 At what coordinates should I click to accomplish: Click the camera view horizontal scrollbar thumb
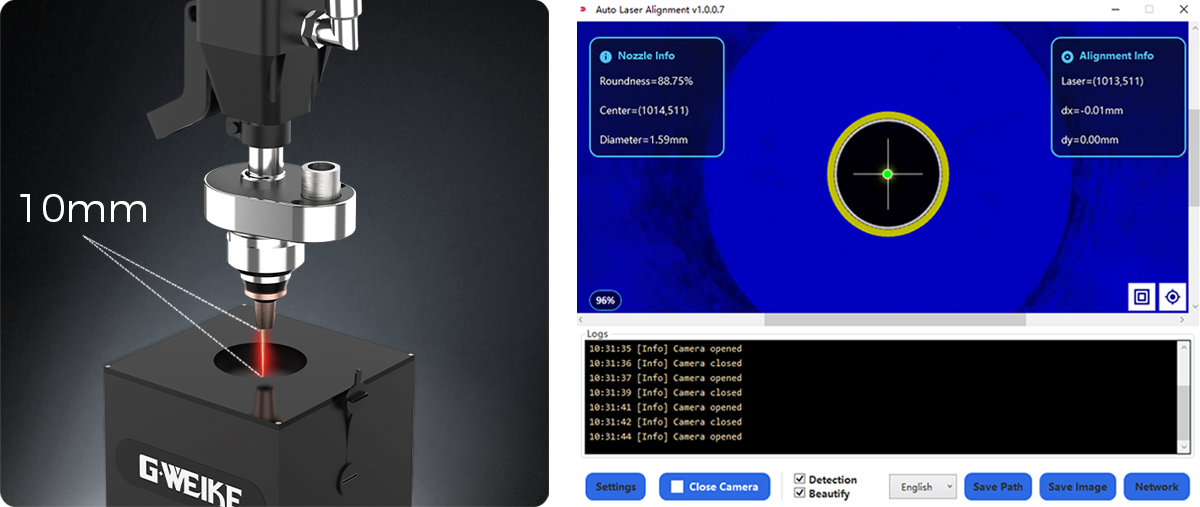coord(894,320)
